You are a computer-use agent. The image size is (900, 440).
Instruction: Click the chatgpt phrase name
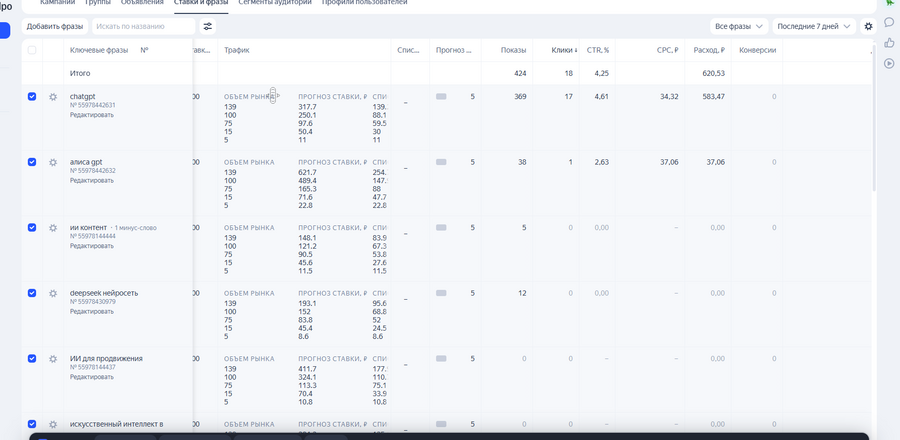point(83,97)
